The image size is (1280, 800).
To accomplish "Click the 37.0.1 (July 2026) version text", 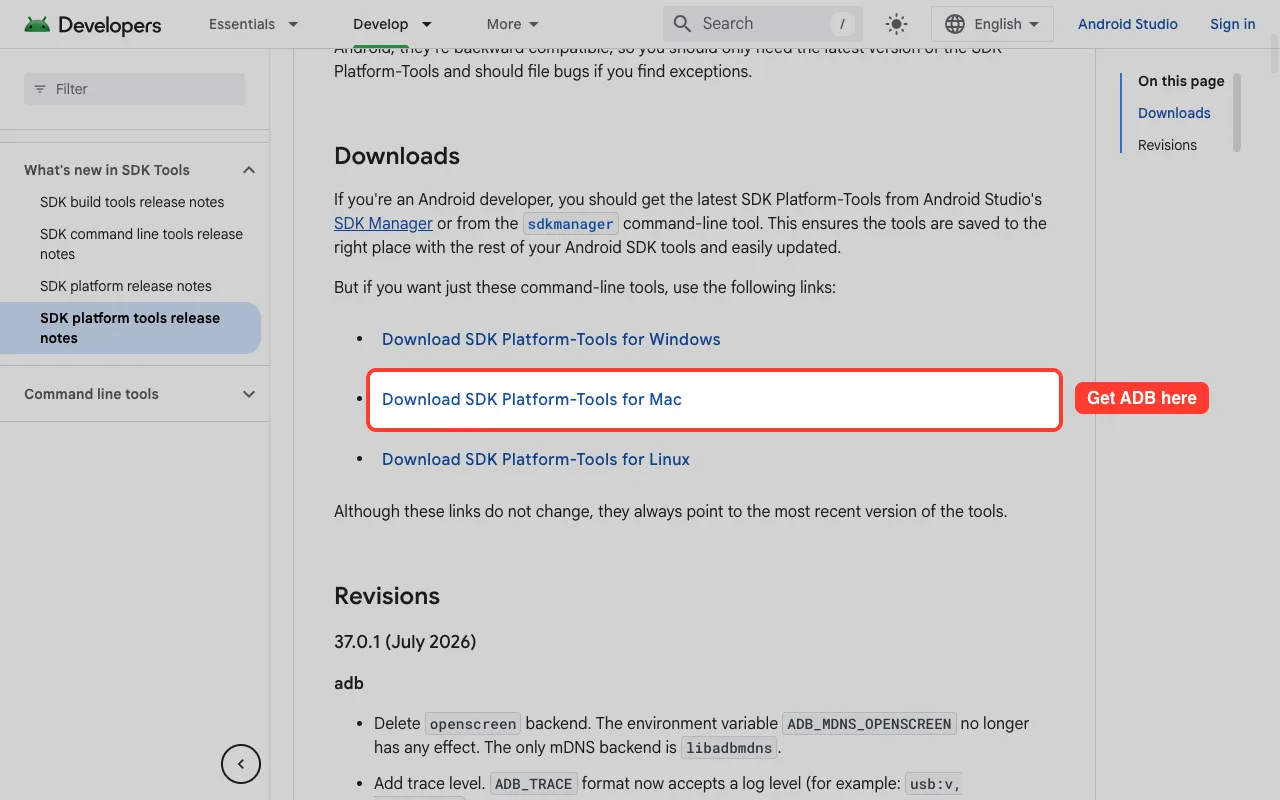I will click(x=405, y=641).
